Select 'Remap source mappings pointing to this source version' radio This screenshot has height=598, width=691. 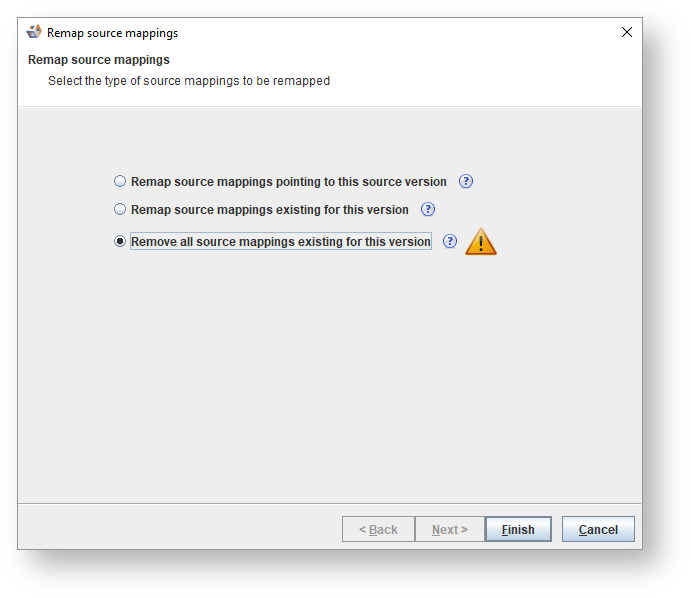121,182
